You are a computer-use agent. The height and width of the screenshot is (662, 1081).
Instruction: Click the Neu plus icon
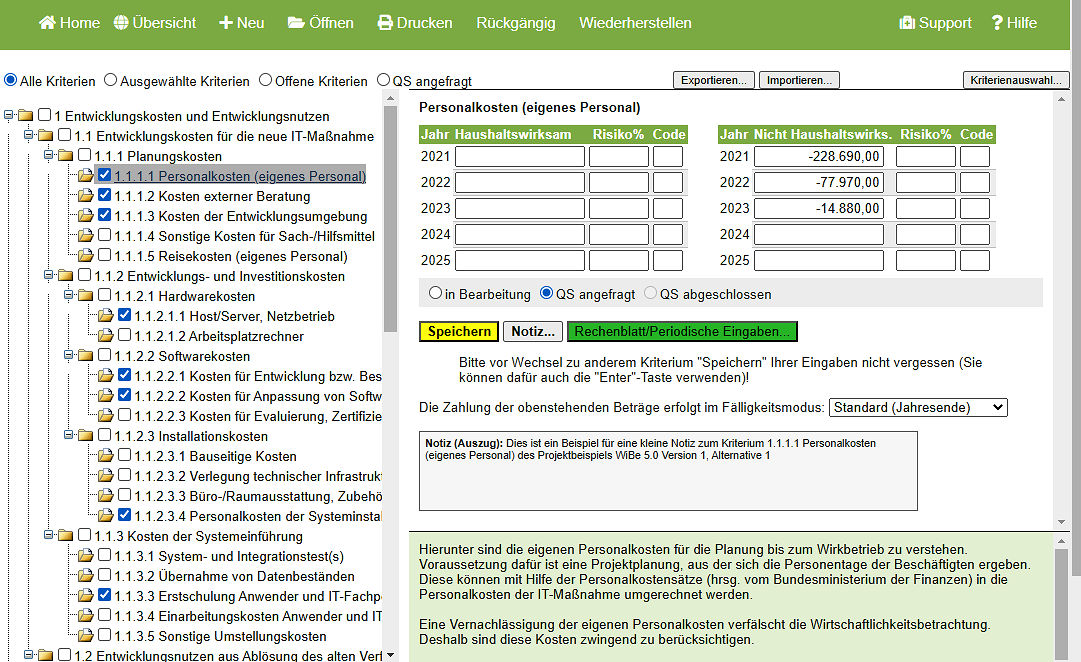click(x=225, y=23)
